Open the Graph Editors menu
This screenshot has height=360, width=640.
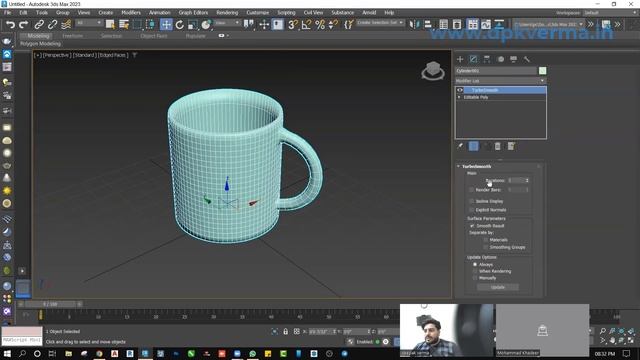coord(193,13)
